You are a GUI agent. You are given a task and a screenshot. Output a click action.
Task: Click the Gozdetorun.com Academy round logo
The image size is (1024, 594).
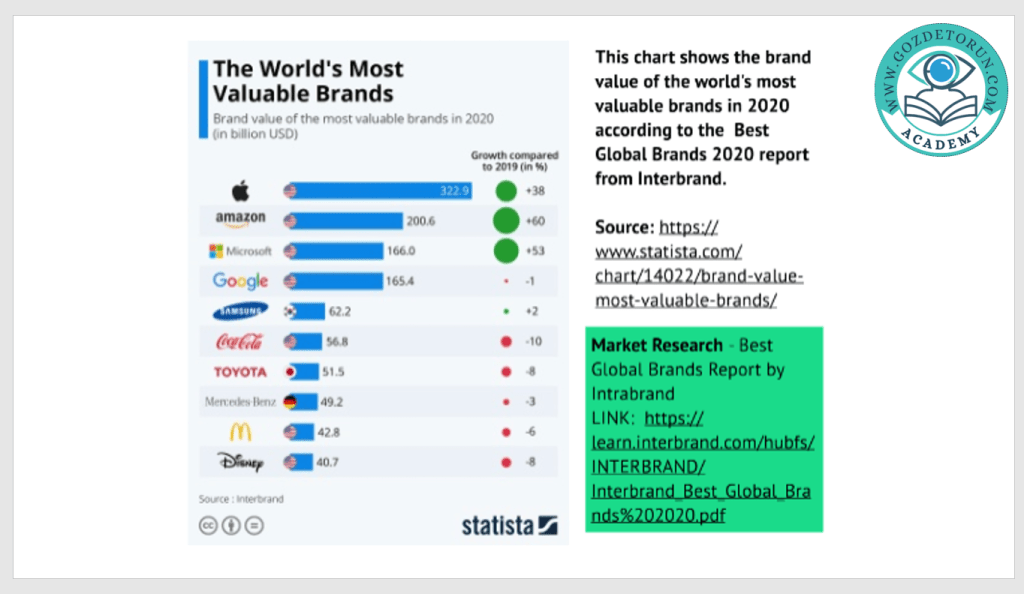point(940,90)
